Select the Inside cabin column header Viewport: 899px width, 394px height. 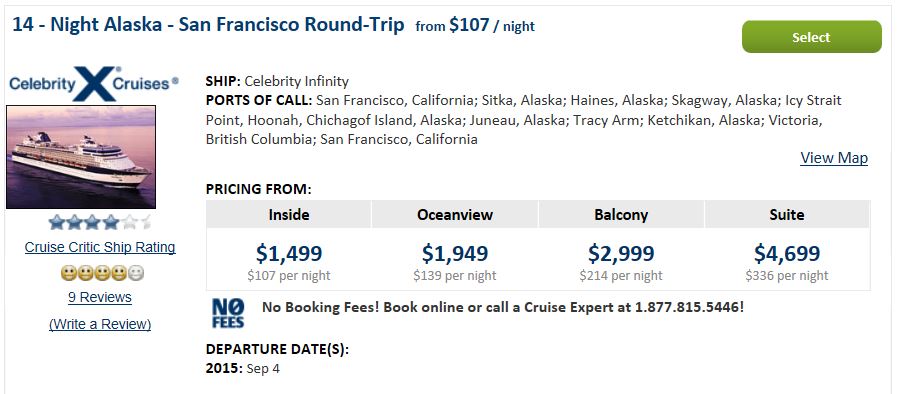coord(289,214)
